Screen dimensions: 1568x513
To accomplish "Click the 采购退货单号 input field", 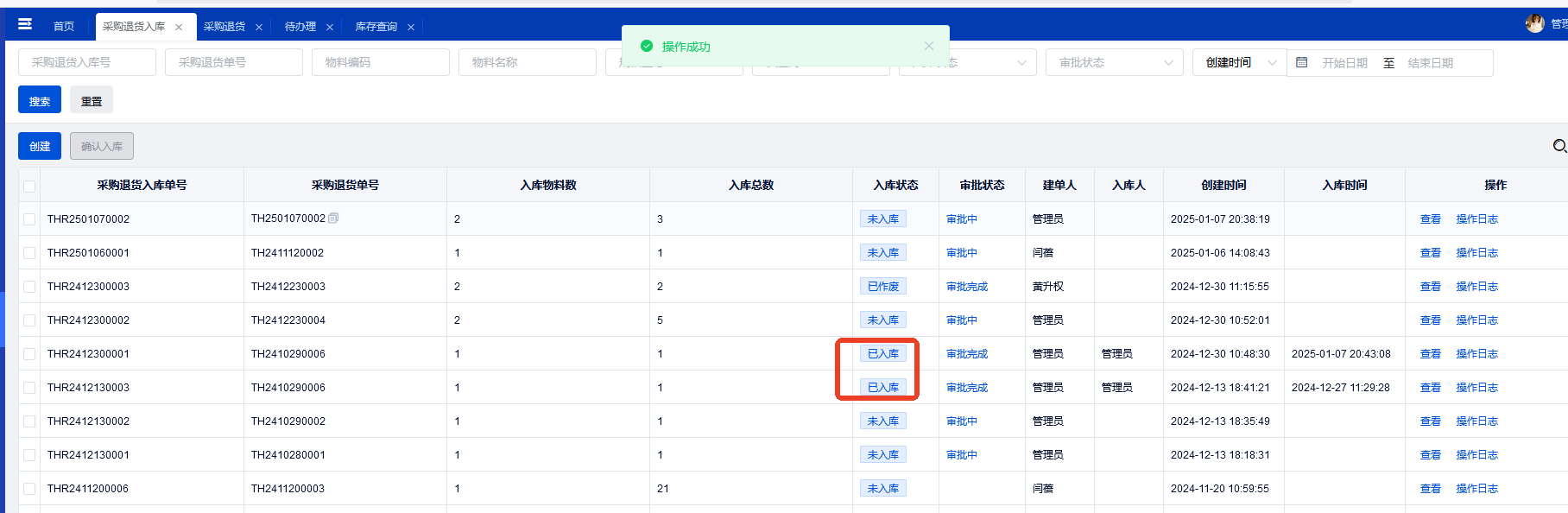I will 234,62.
